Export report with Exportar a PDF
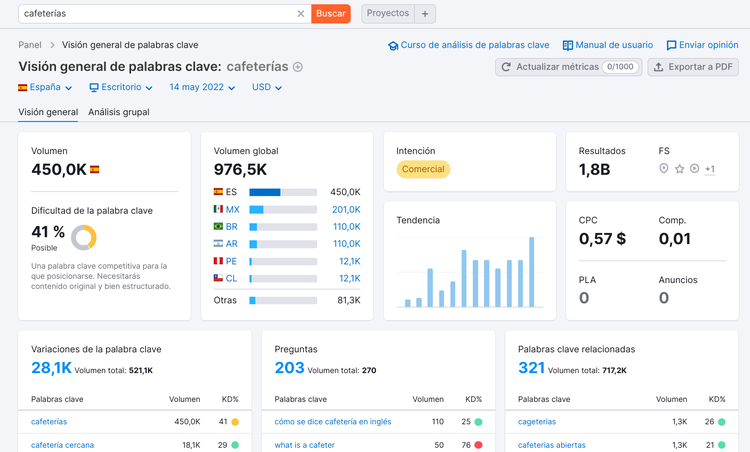Image resolution: width=750 pixels, height=452 pixels. tap(693, 67)
